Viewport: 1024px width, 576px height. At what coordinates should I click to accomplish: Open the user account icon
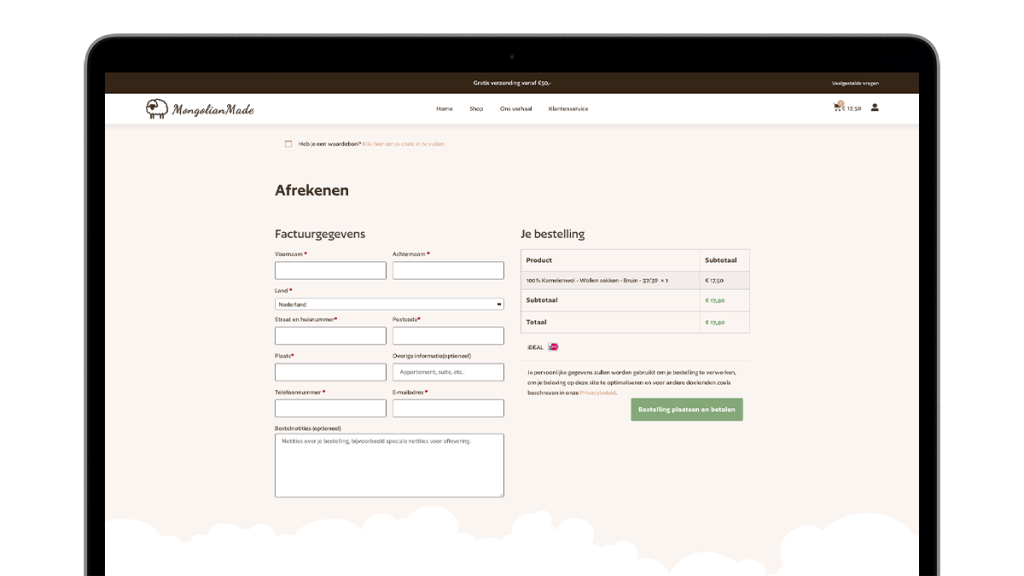tap(875, 107)
